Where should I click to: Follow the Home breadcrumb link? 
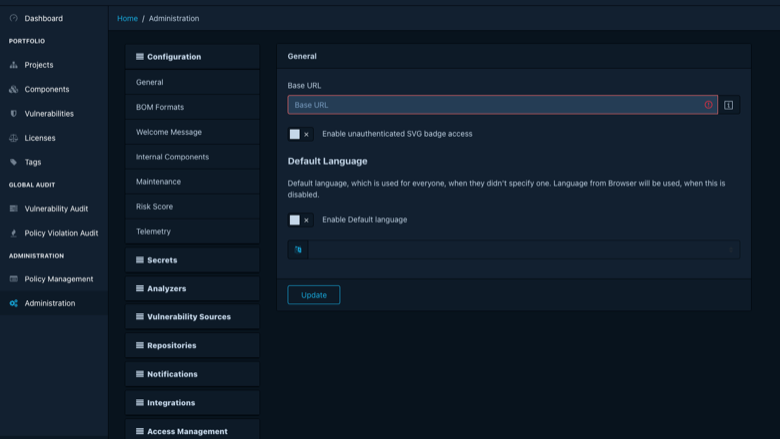tap(127, 18)
